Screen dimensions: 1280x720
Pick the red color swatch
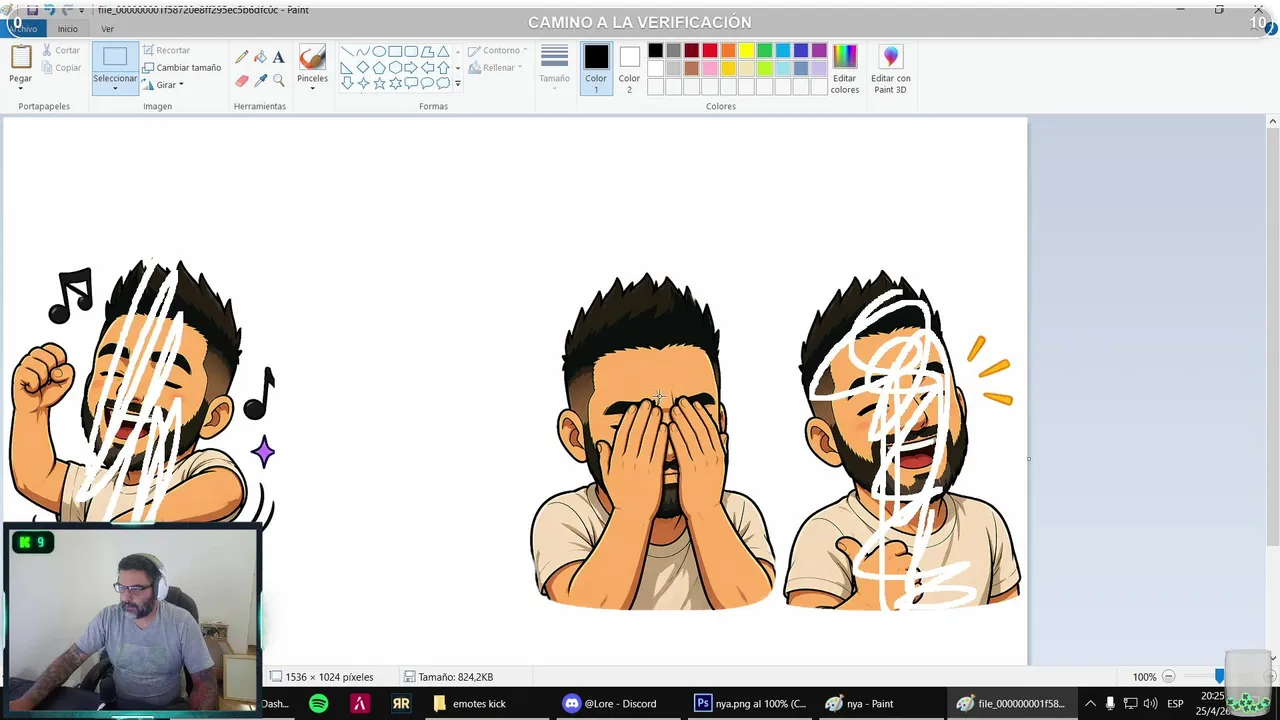coord(710,51)
